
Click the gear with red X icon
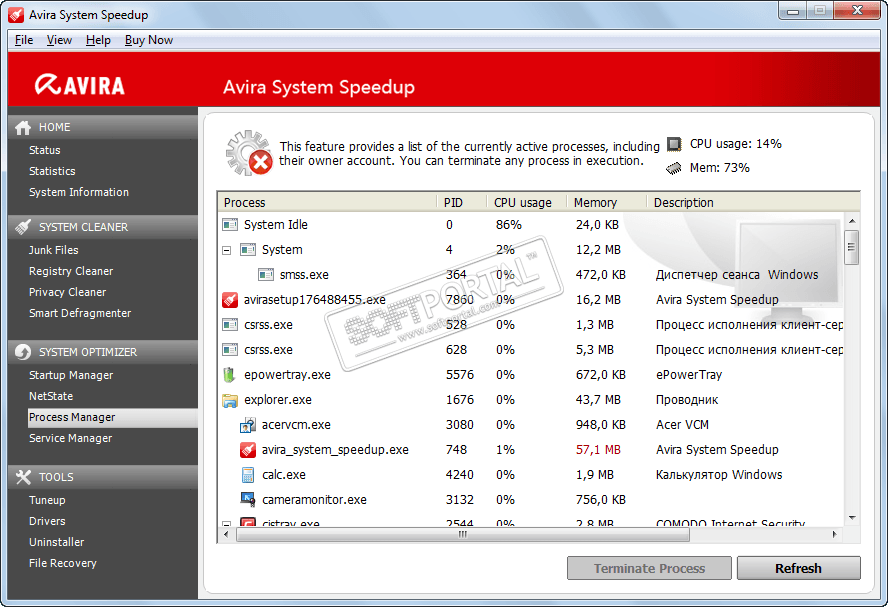(249, 153)
